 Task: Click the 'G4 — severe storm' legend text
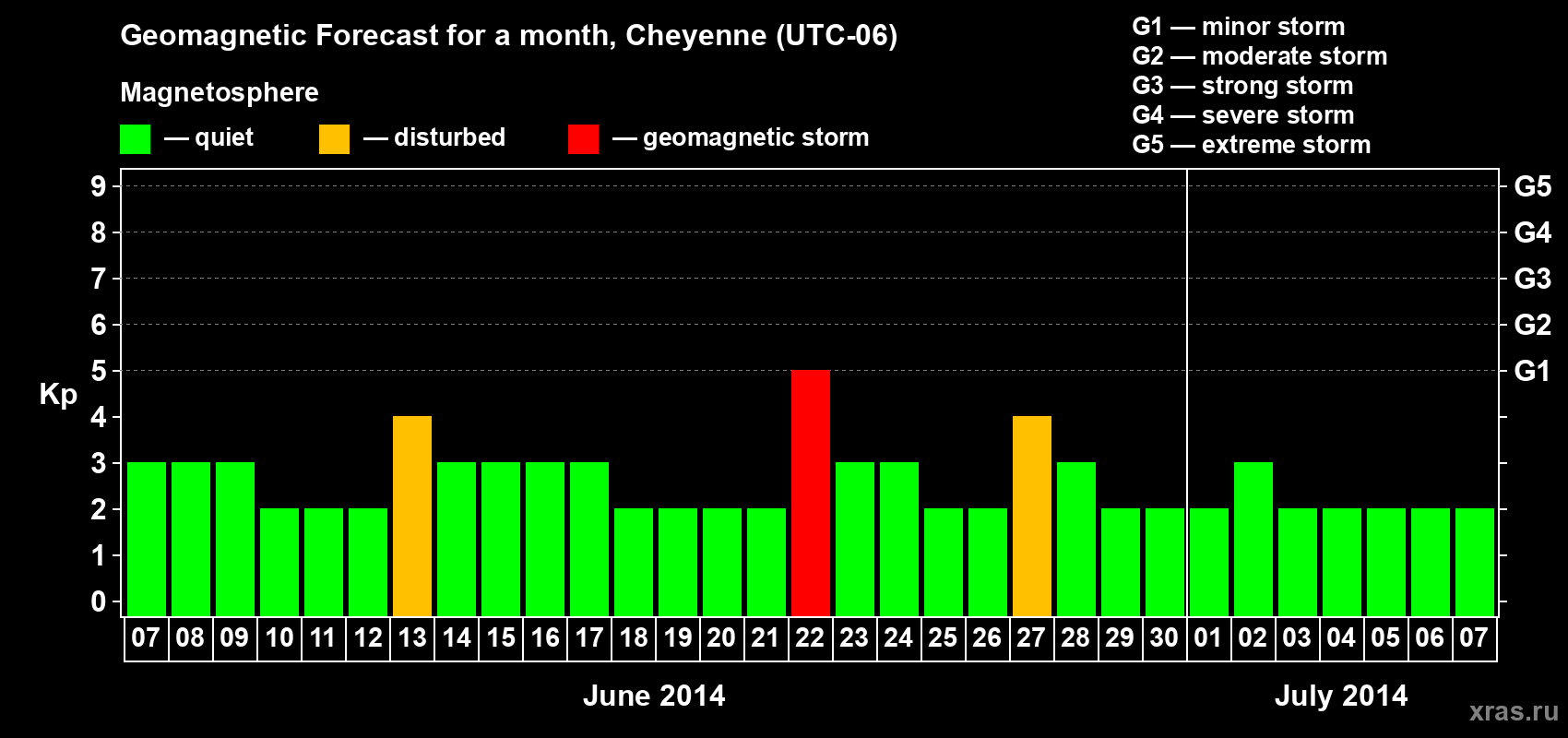point(1243,115)
